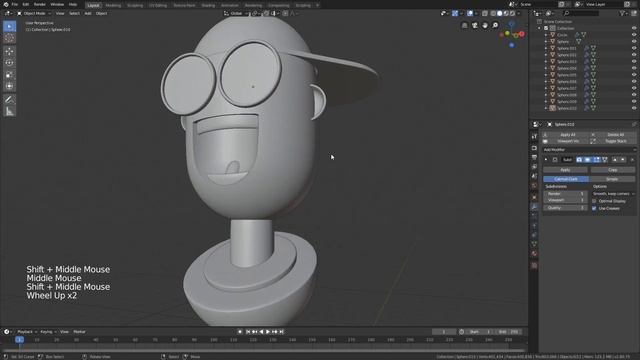
Task: Select the 3D Cursor tool
Action: (x=9, y=38)
